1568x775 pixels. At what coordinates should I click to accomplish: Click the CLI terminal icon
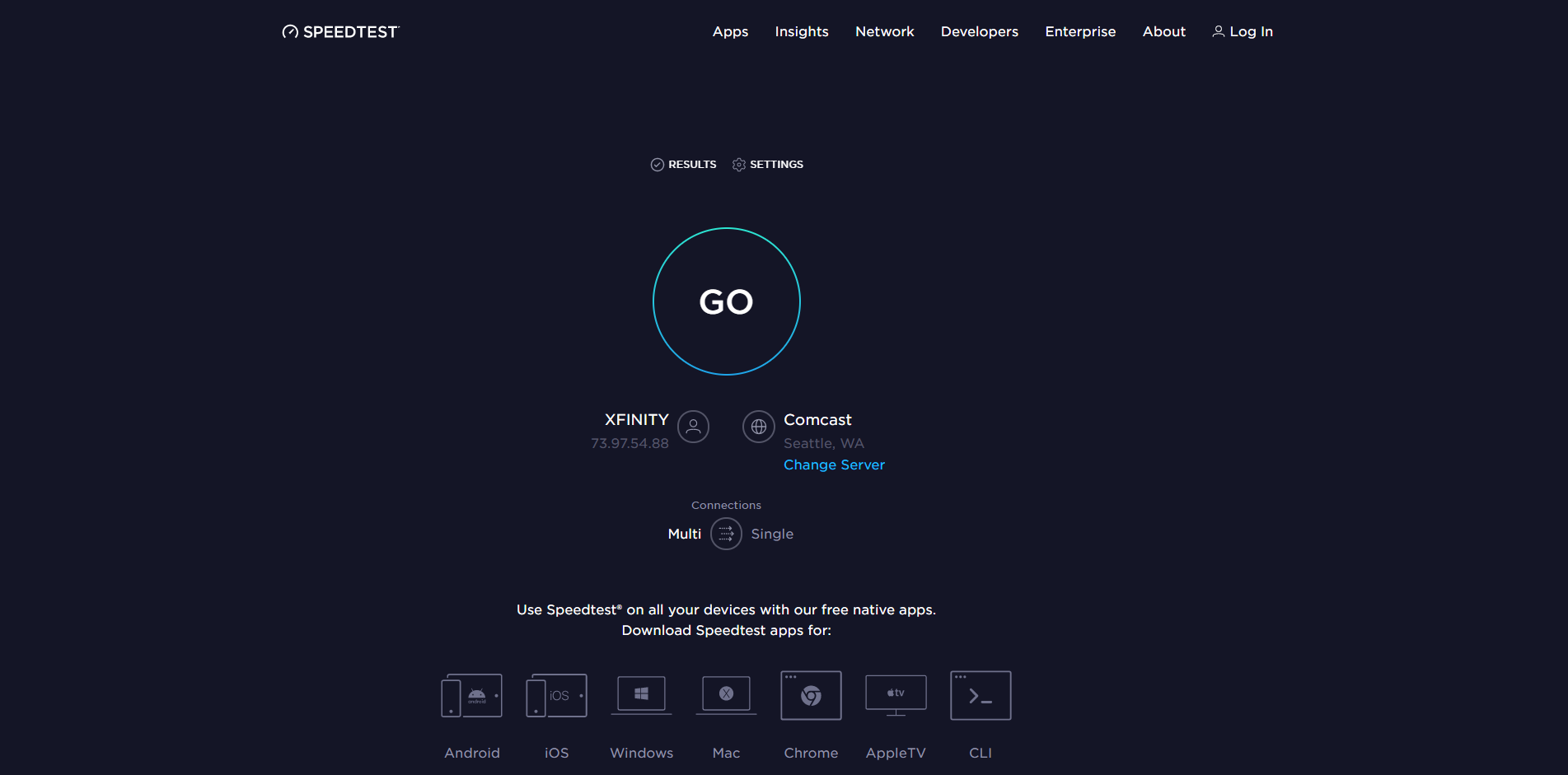(x=981, y=695)
